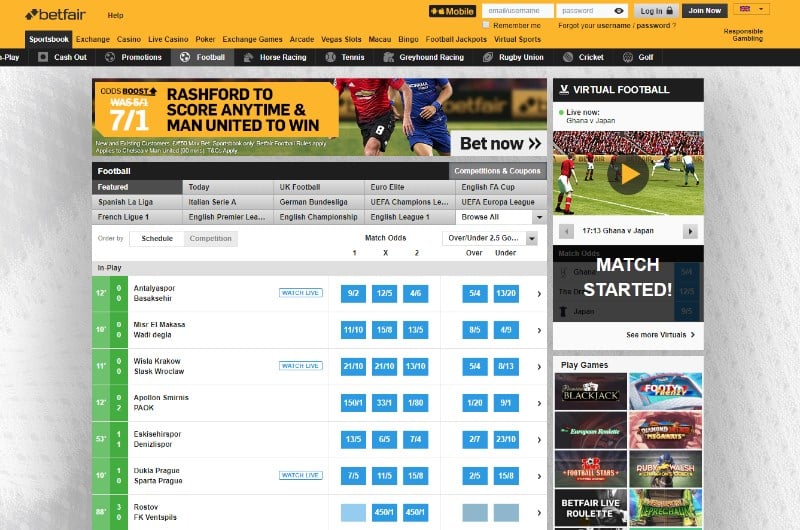The width and height of the screenshot is (800, 530).
Task: Click the Golf icon
Action: point(628,57)
